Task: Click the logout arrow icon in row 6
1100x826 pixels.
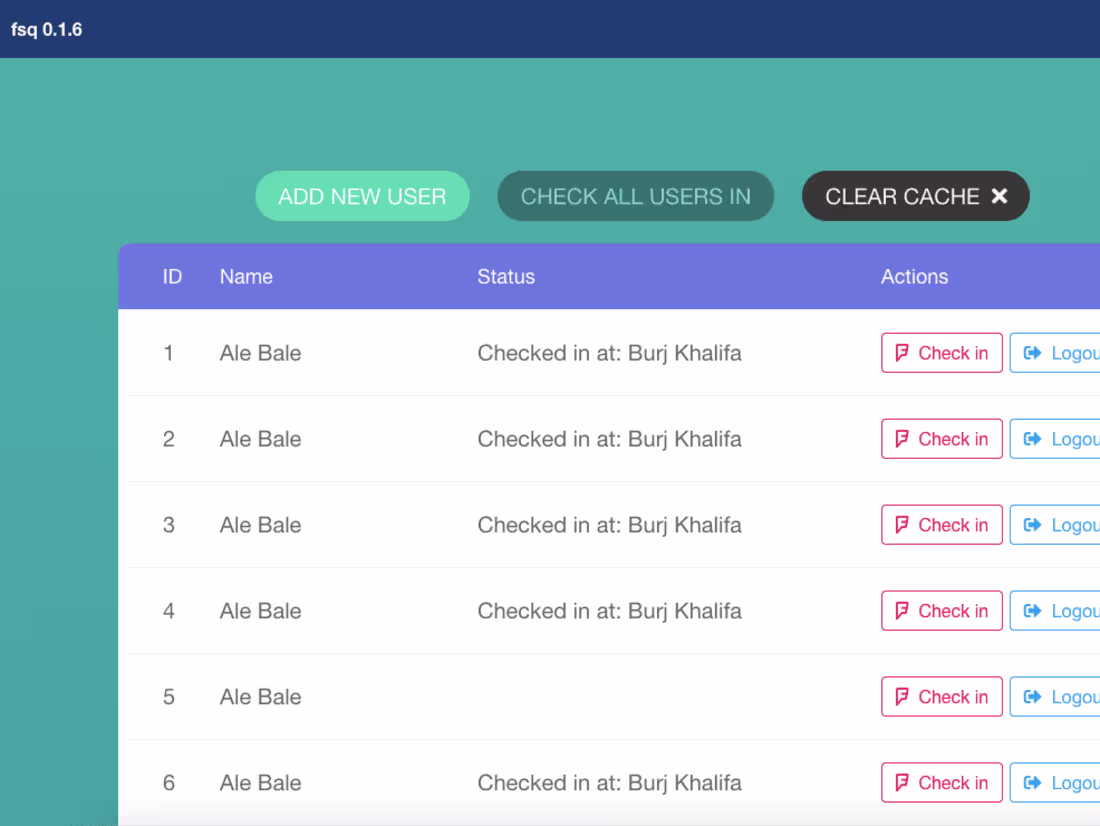Action: coord(1030,783)
